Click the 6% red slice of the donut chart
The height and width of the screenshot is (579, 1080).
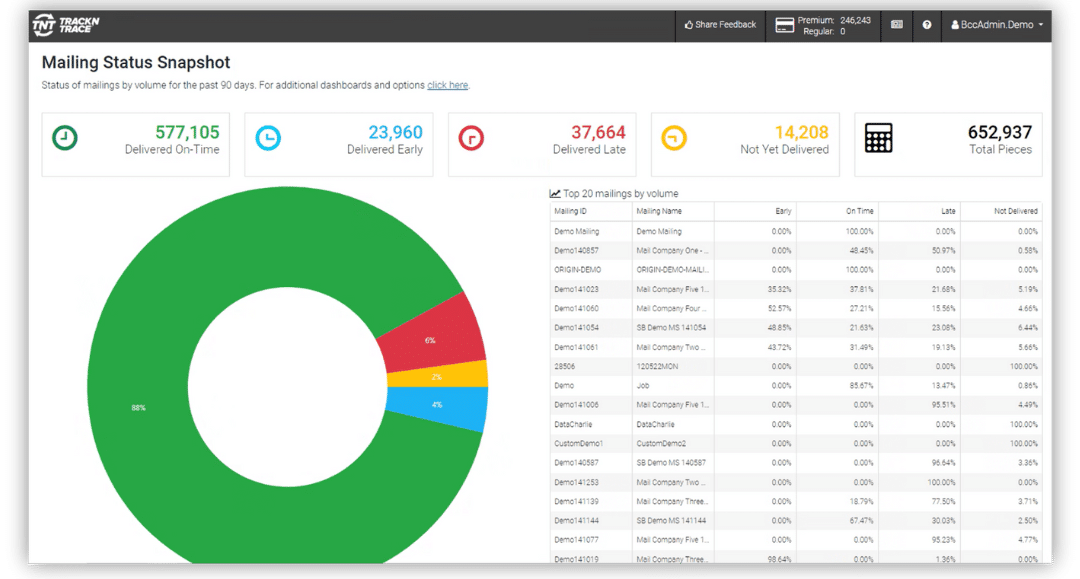[x=430, y=340]
